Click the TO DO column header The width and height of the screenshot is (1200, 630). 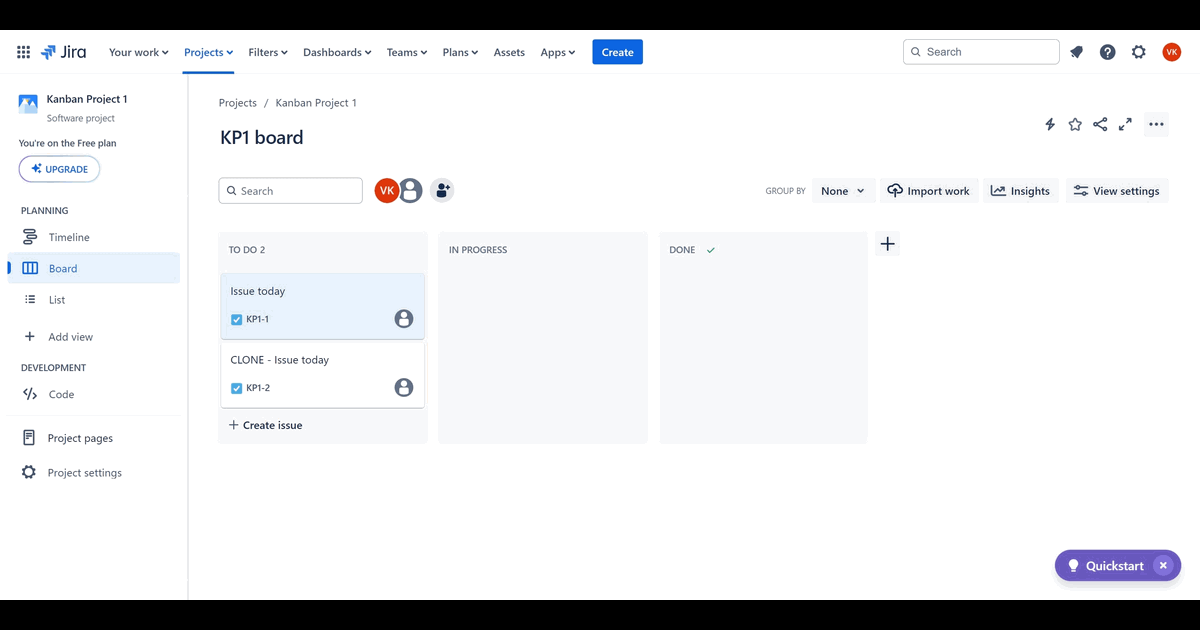point(247,250)
